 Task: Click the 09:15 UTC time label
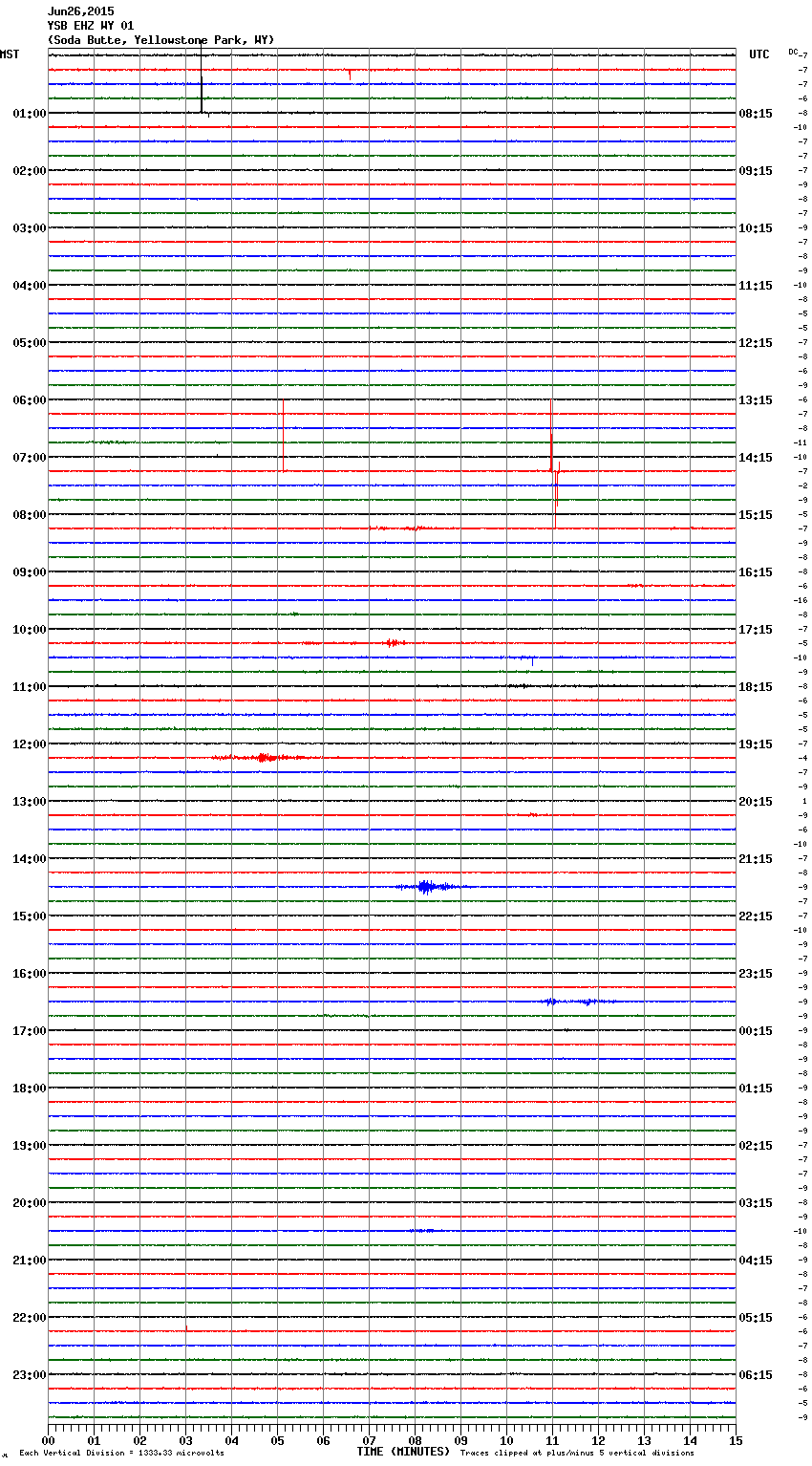tap(756, 171)
